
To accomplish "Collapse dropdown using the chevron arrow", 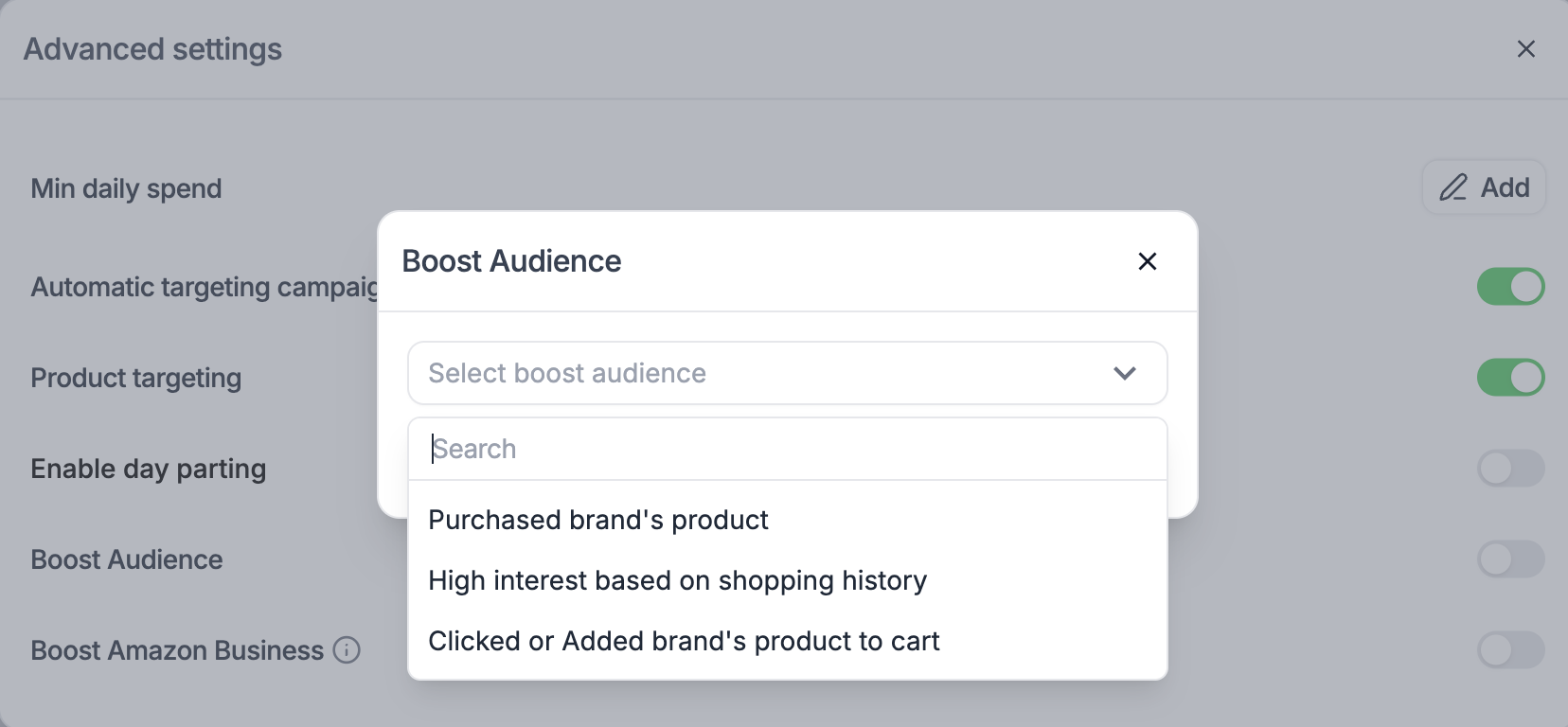I will [x=1124, y=373].
